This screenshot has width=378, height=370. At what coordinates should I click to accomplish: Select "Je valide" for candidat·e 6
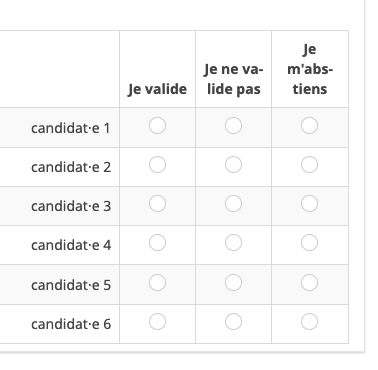click(157, 322)
